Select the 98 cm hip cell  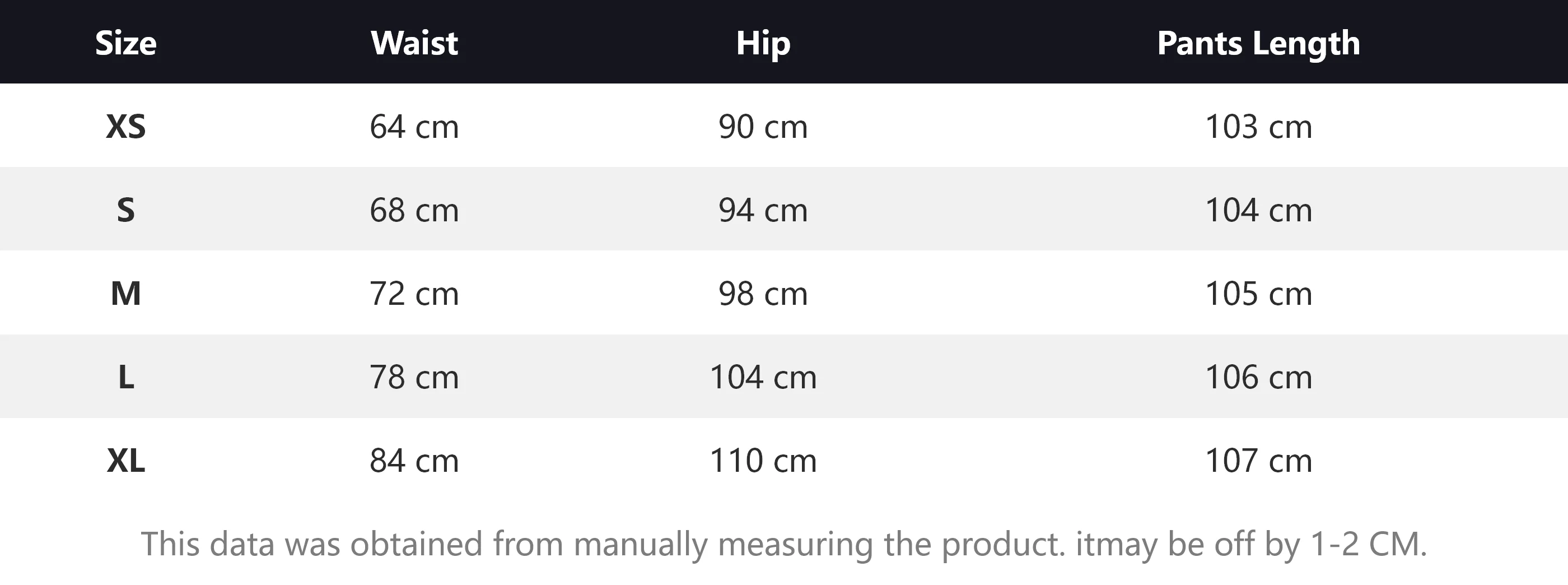(x=763, y=294)
